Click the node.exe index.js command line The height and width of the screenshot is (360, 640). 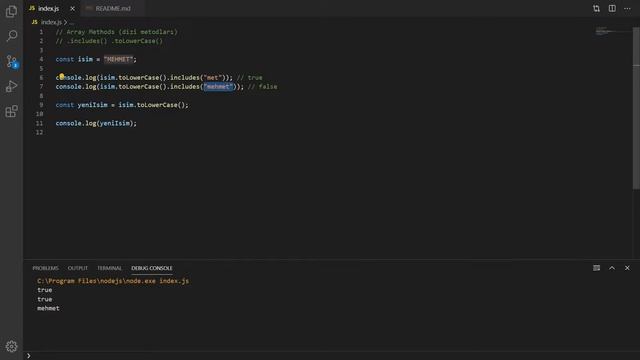pyautogui.click(x=113, y=281)
